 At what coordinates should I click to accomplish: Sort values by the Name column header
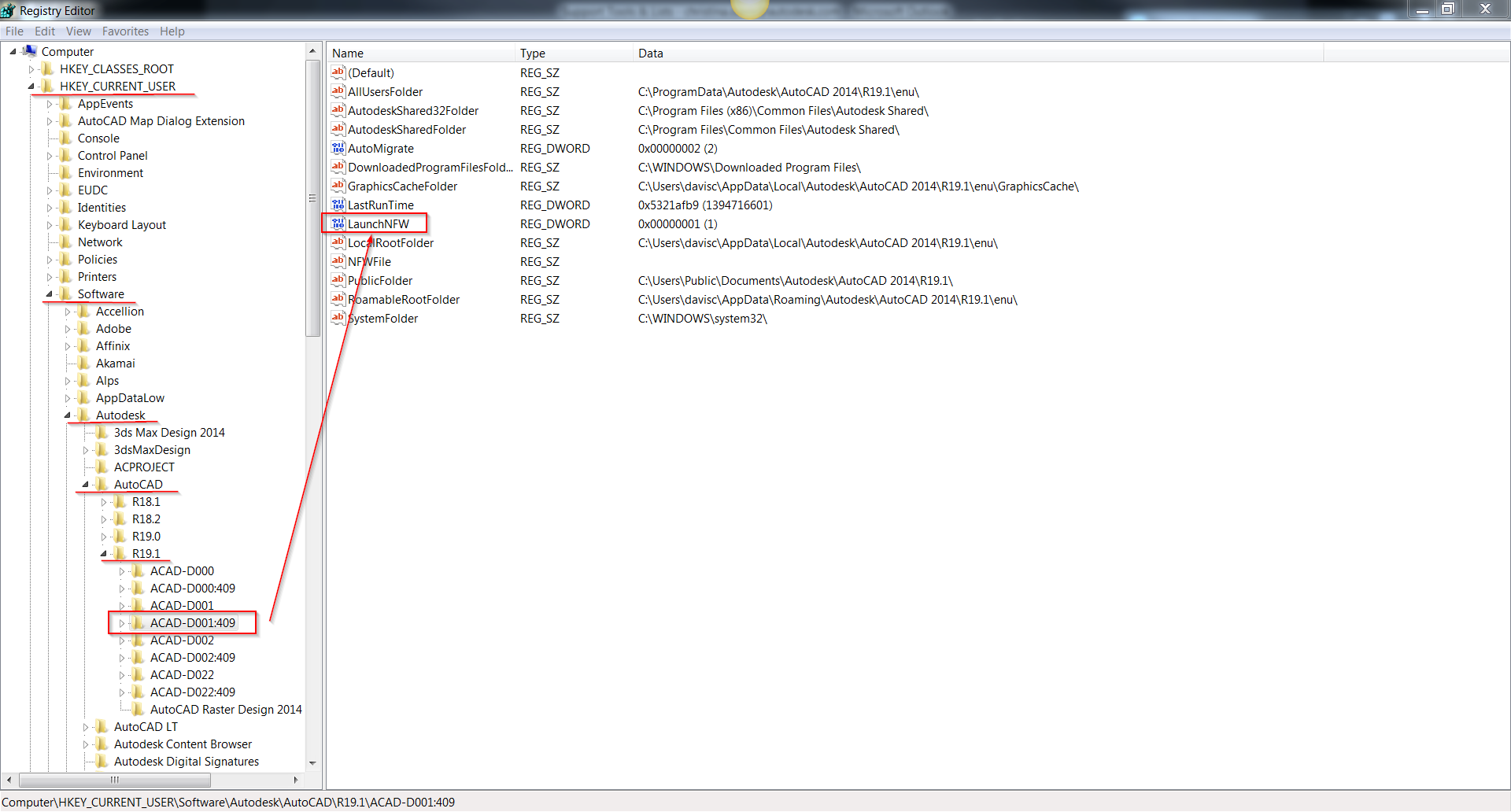[421, 53]
